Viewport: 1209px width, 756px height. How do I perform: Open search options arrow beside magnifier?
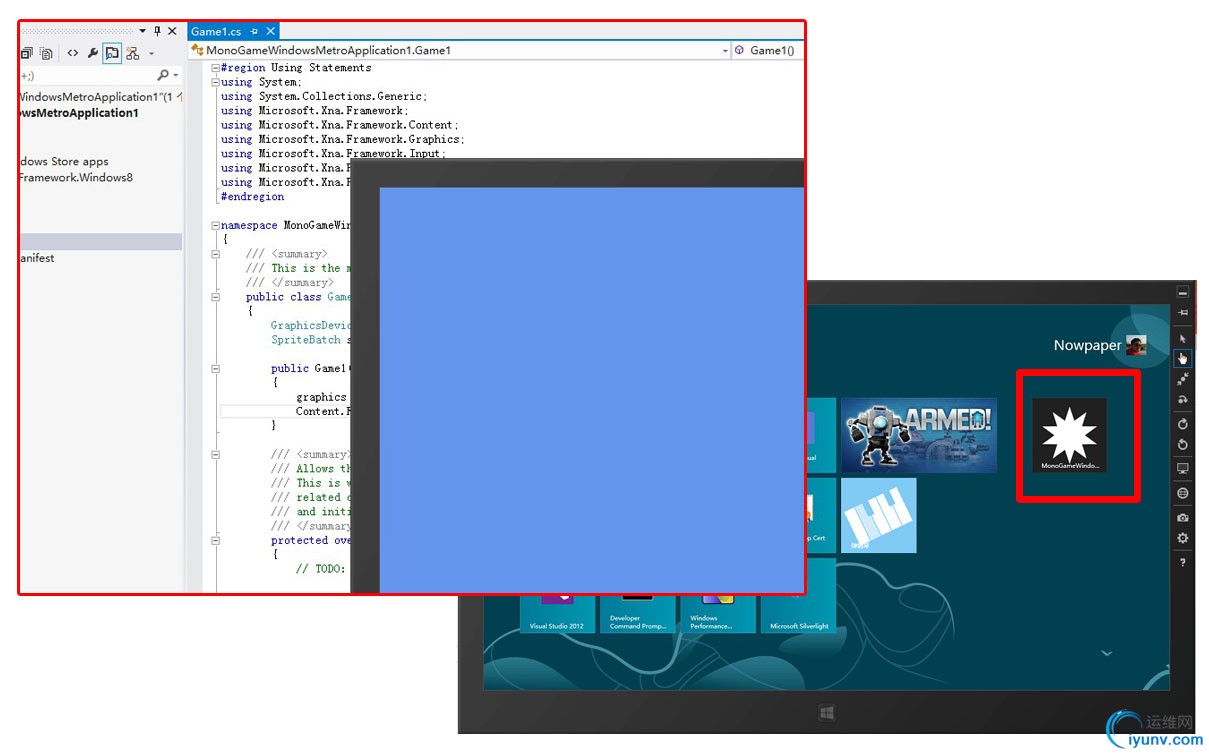tap(176, 76)
